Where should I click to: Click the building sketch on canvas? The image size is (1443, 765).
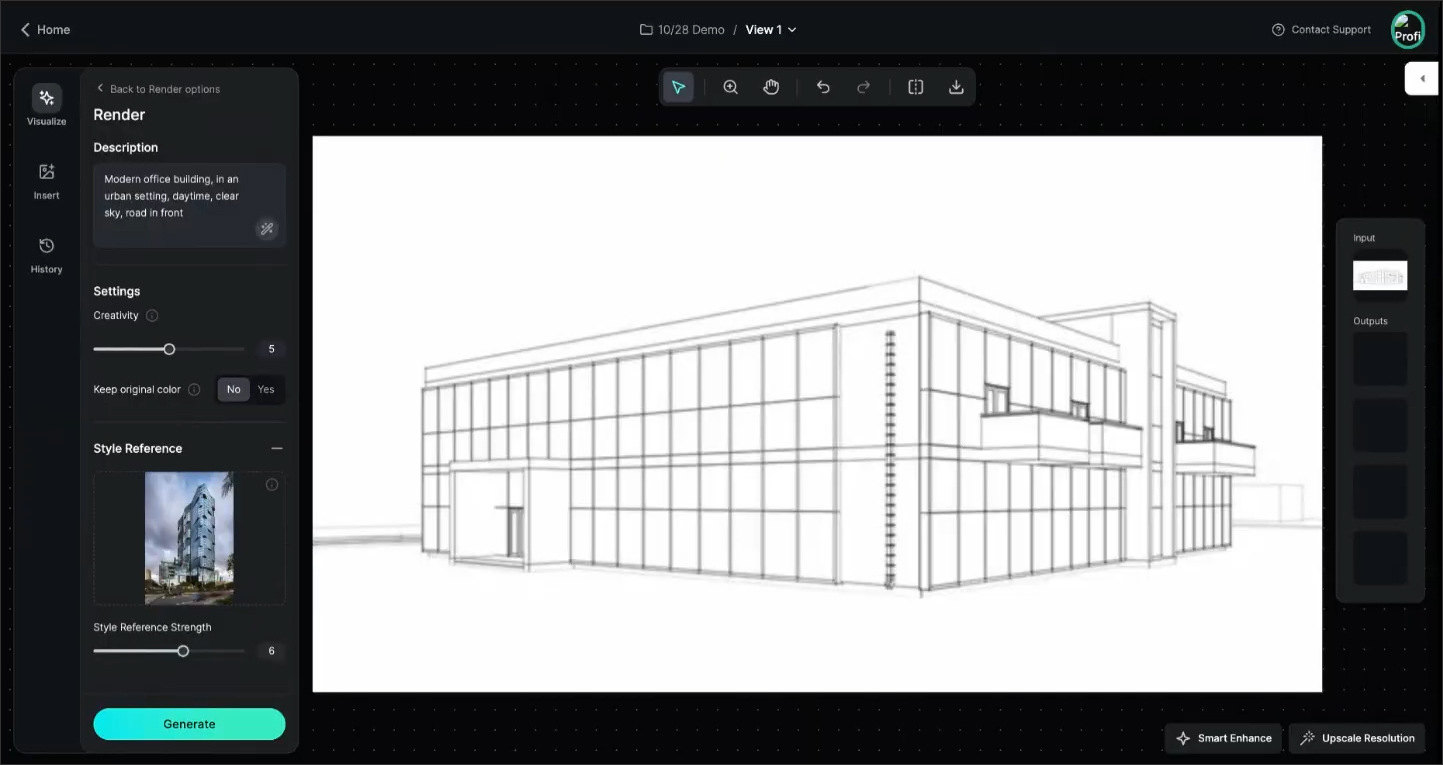[817, 414]
